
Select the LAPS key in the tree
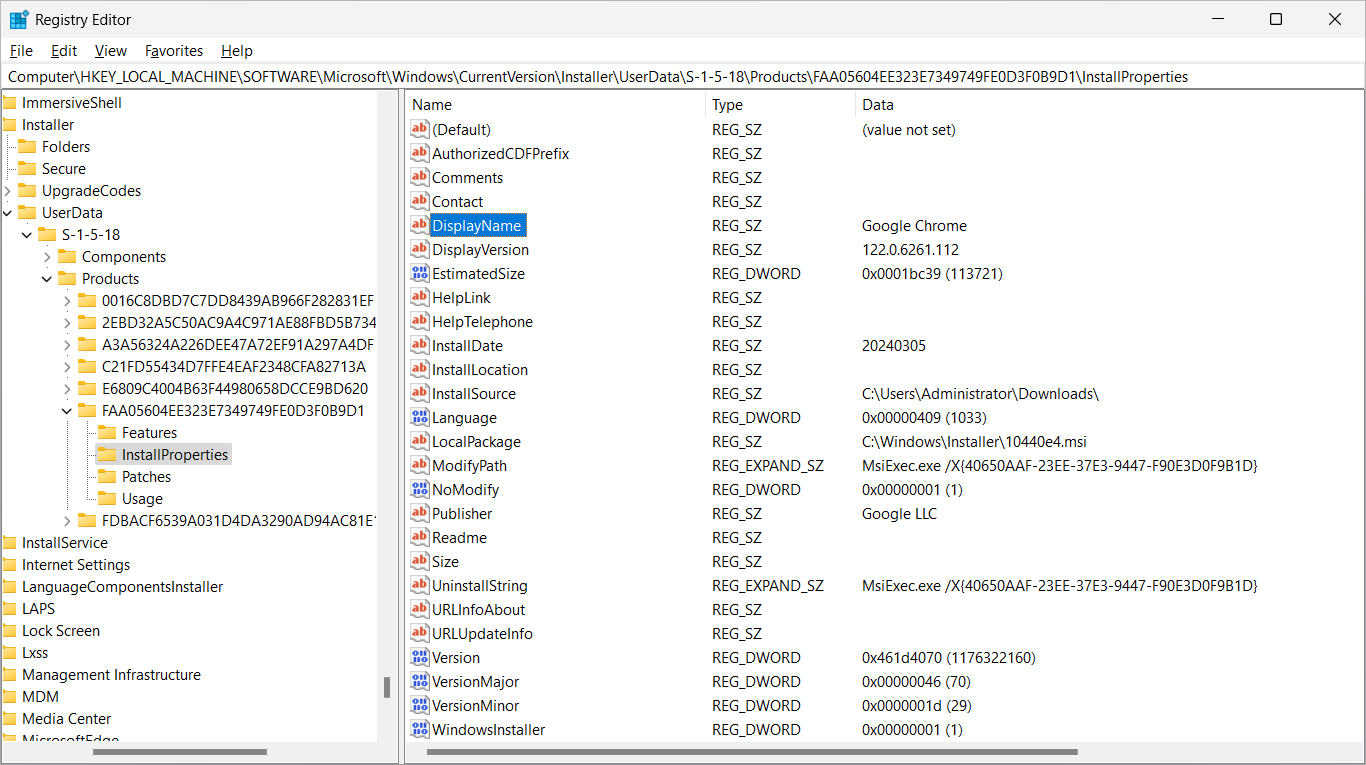click(x=38, y=608)
